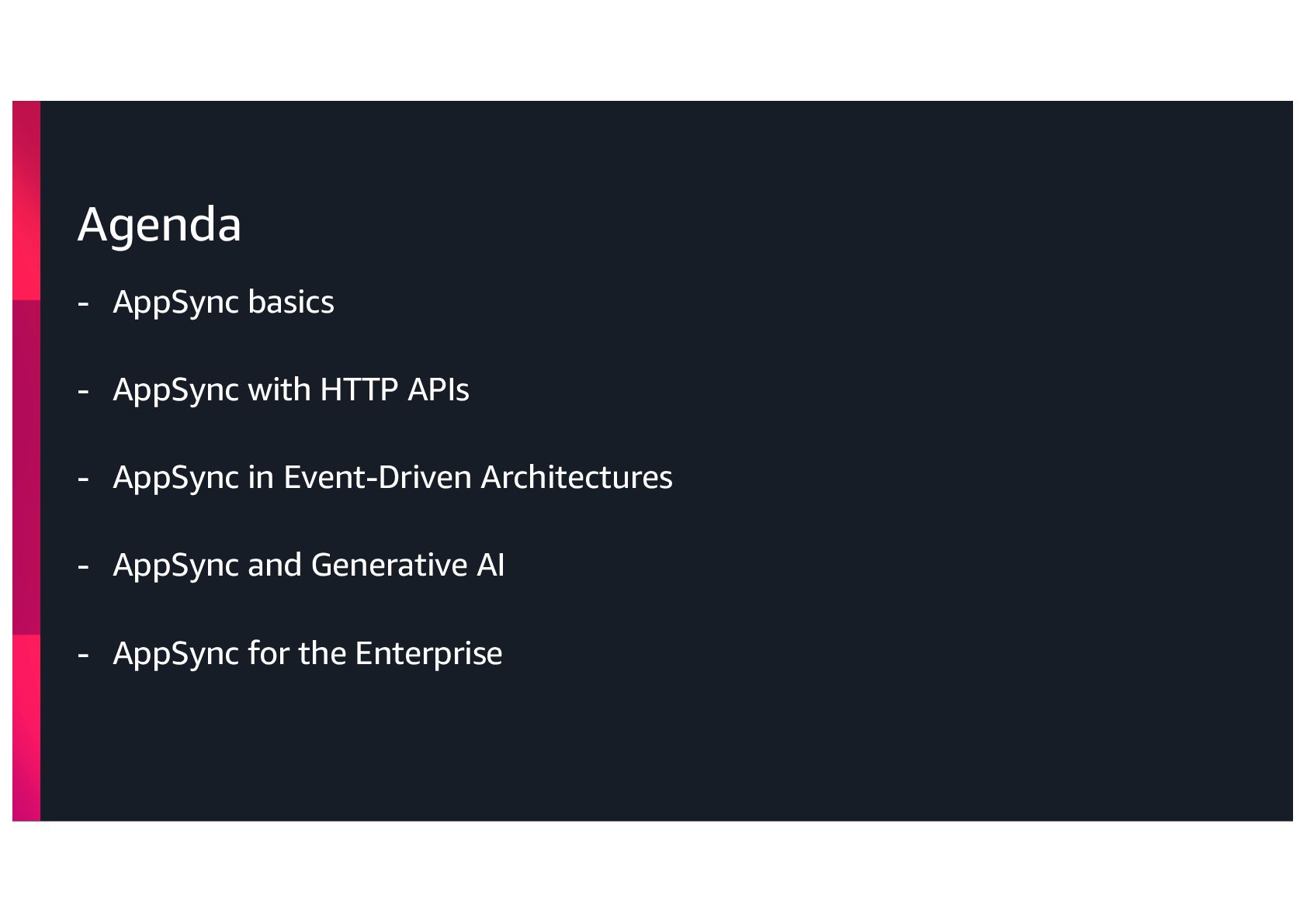Click the white margin above the slide
Viewport: 1307px width, 924px height.
(x=652, y=47)
